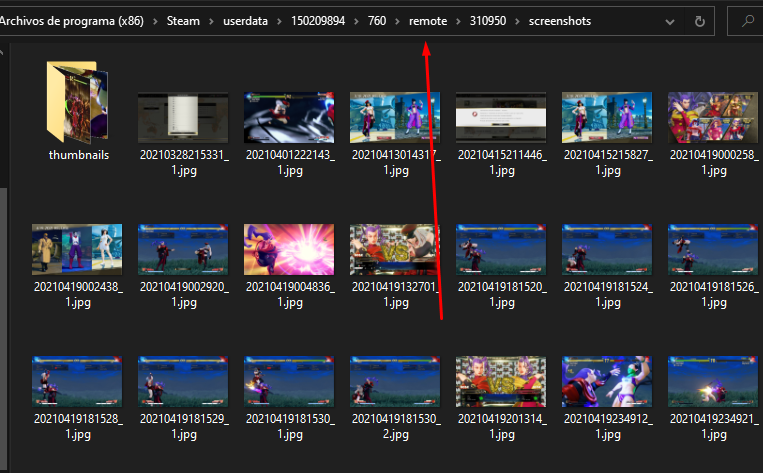Viewport: 763px width, 473px height.
Task: Navigate to 760 breadcrumb
Action: click(377, 21)
